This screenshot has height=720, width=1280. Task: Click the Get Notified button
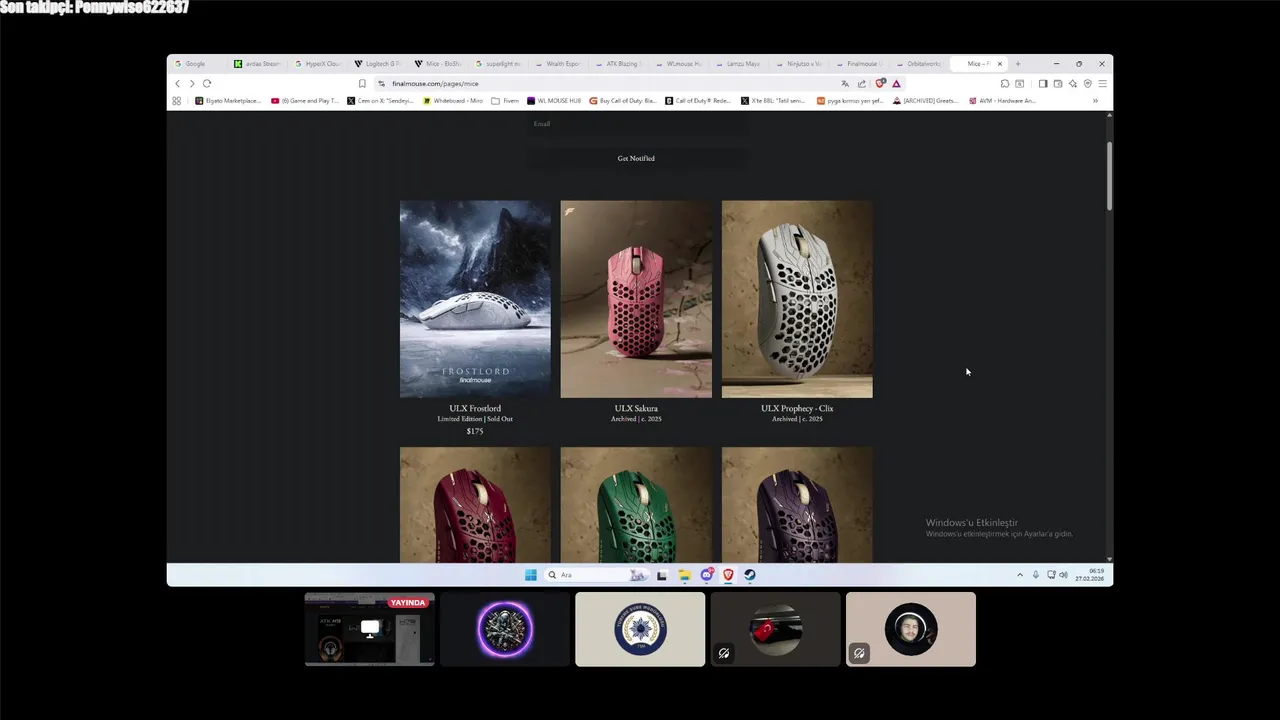636,158
